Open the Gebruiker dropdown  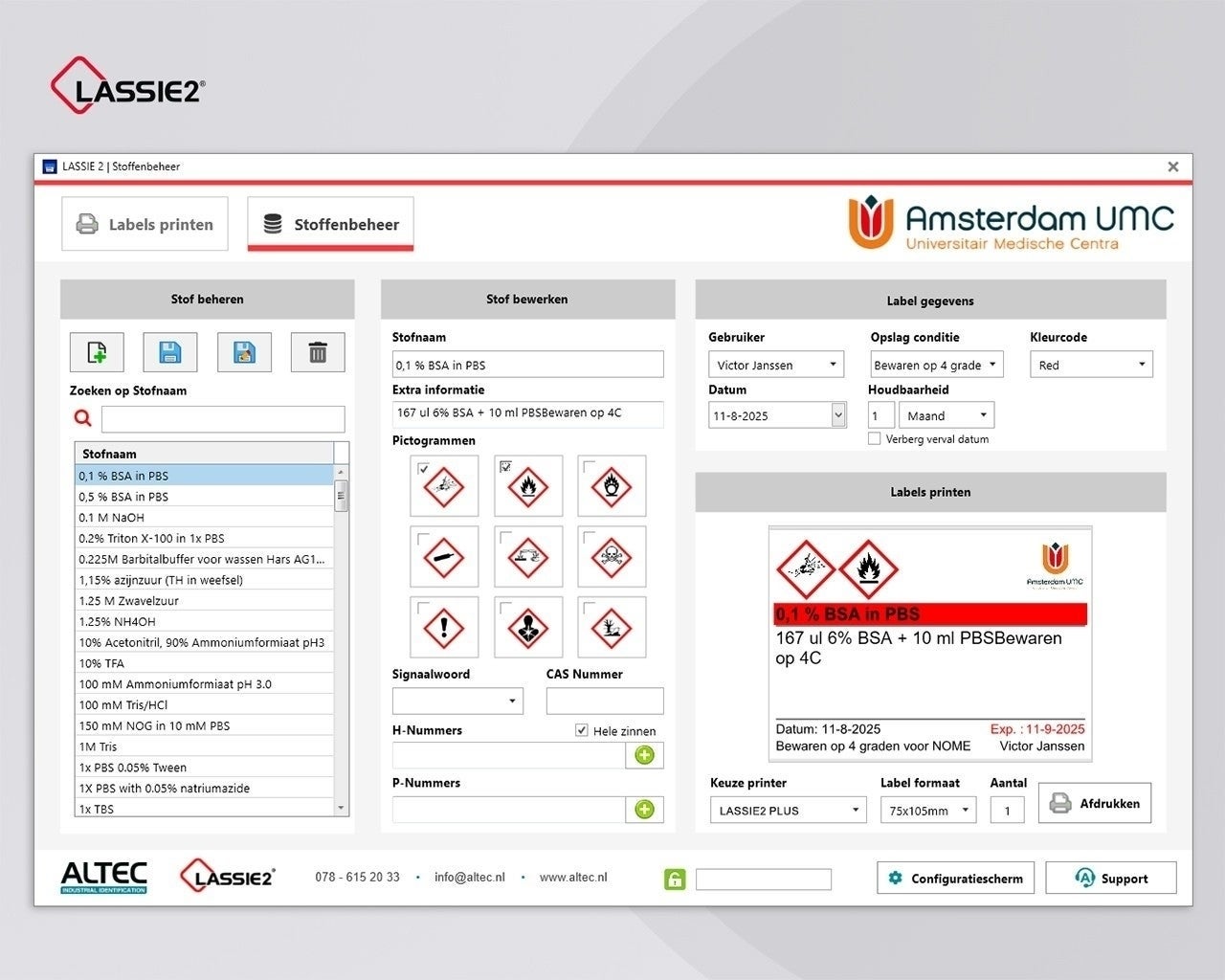pos(775,365)
